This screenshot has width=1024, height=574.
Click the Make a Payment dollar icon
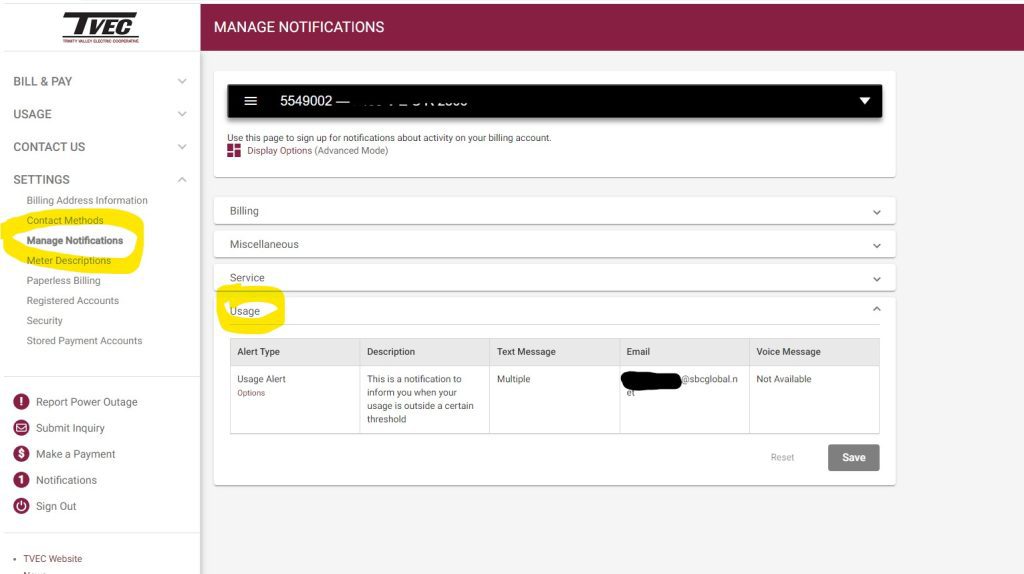point(21,454)
